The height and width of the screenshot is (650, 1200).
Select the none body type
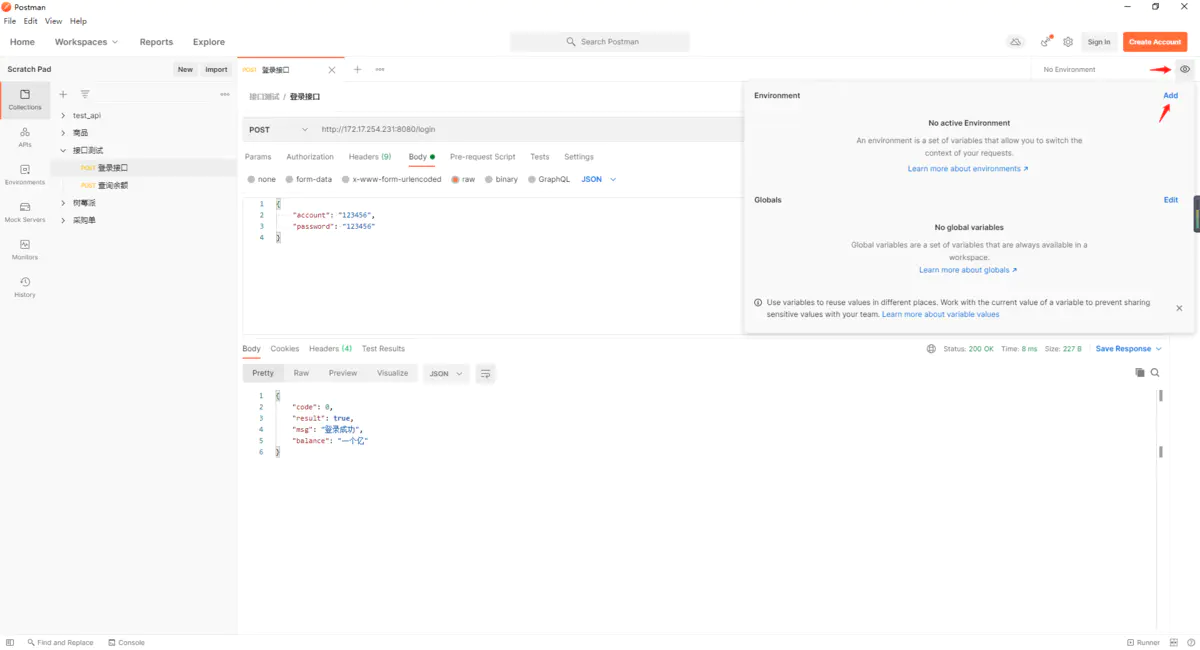(x=261, y=180)
